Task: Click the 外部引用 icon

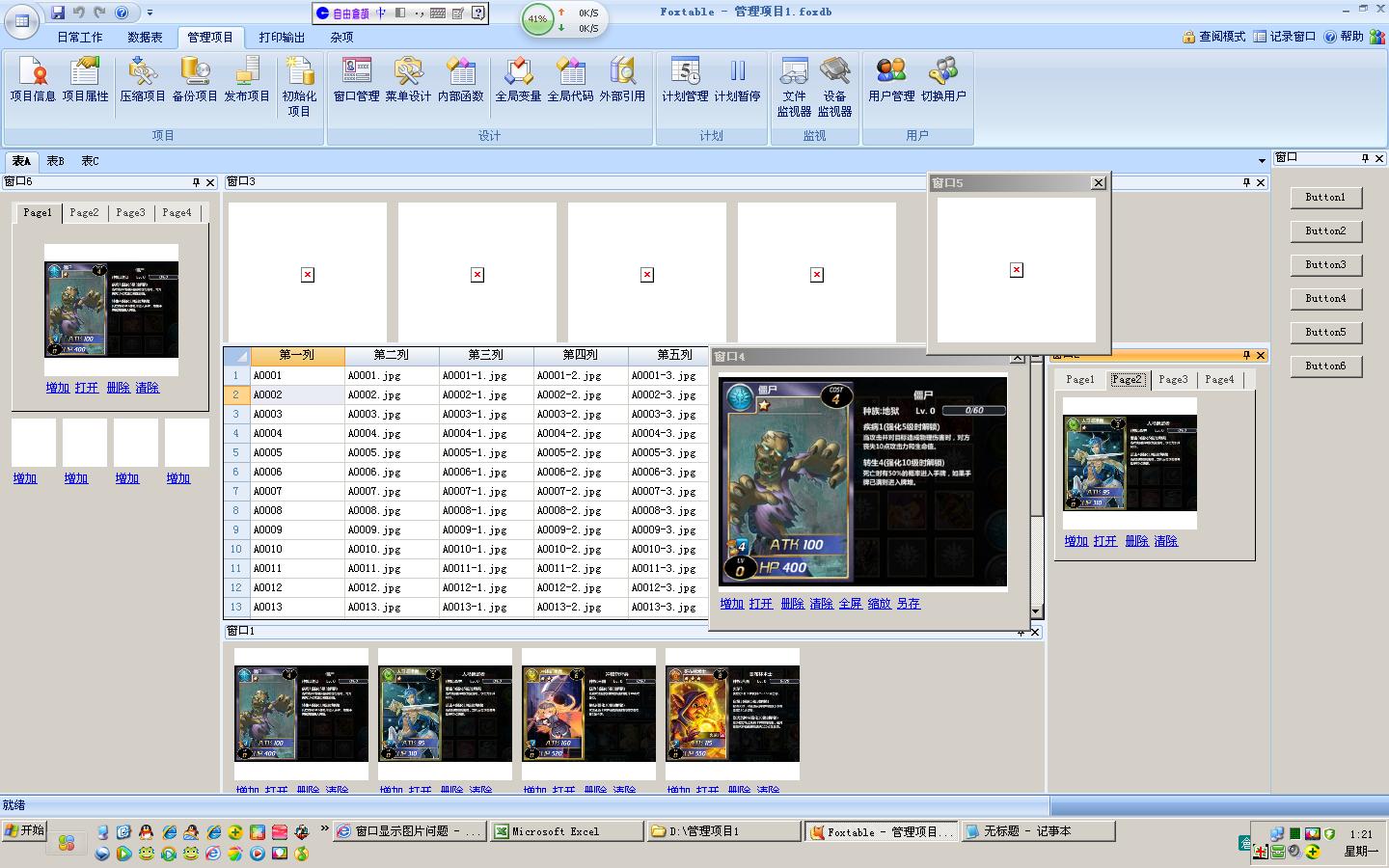Action: tap(622, 80)
